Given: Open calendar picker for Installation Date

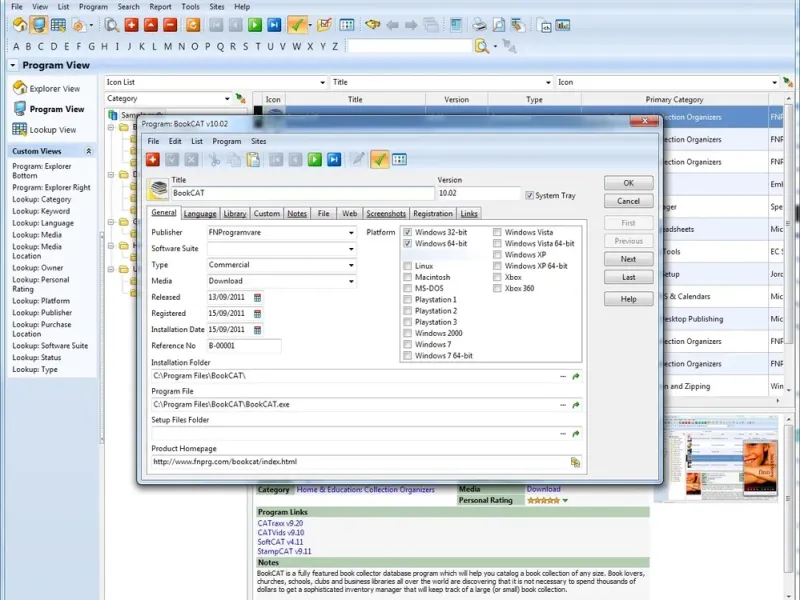Looking at the screenshot, I should 258,330.
